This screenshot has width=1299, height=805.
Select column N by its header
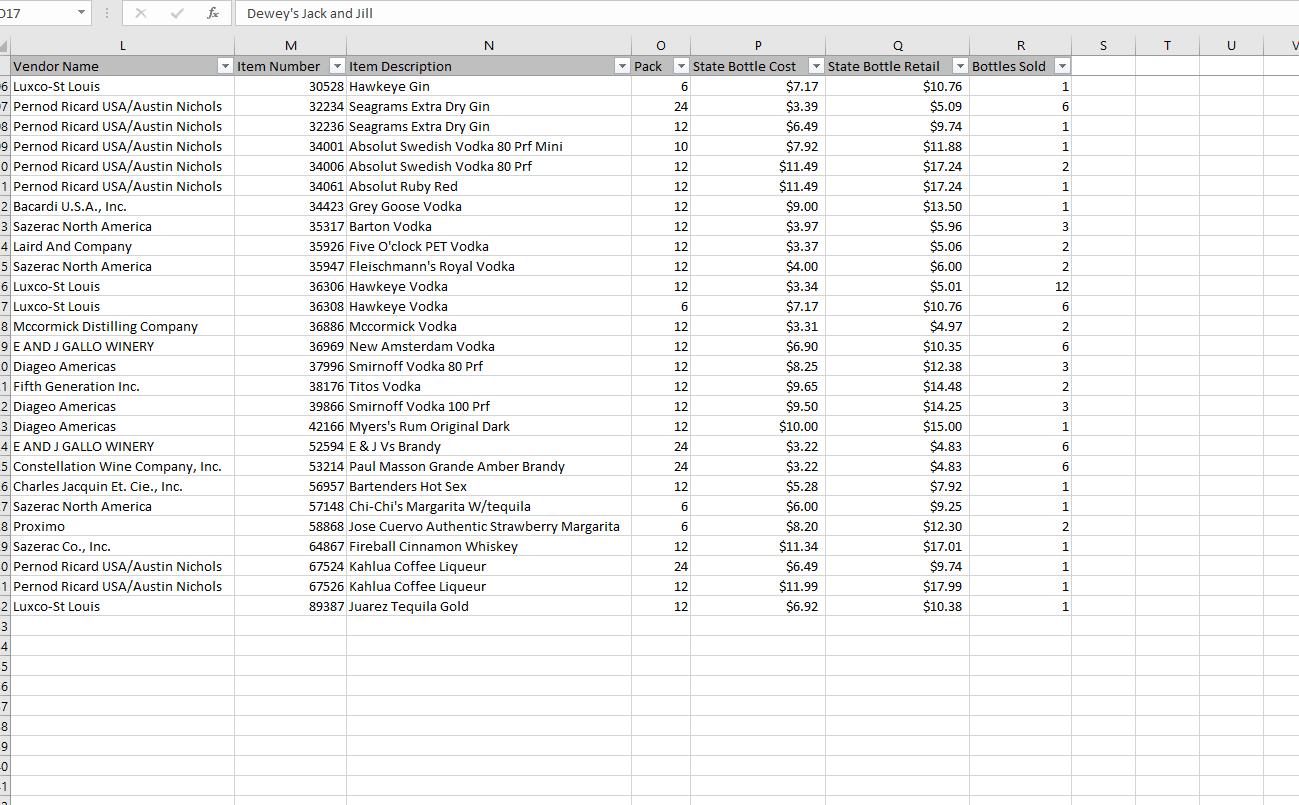tap(489, 45)
